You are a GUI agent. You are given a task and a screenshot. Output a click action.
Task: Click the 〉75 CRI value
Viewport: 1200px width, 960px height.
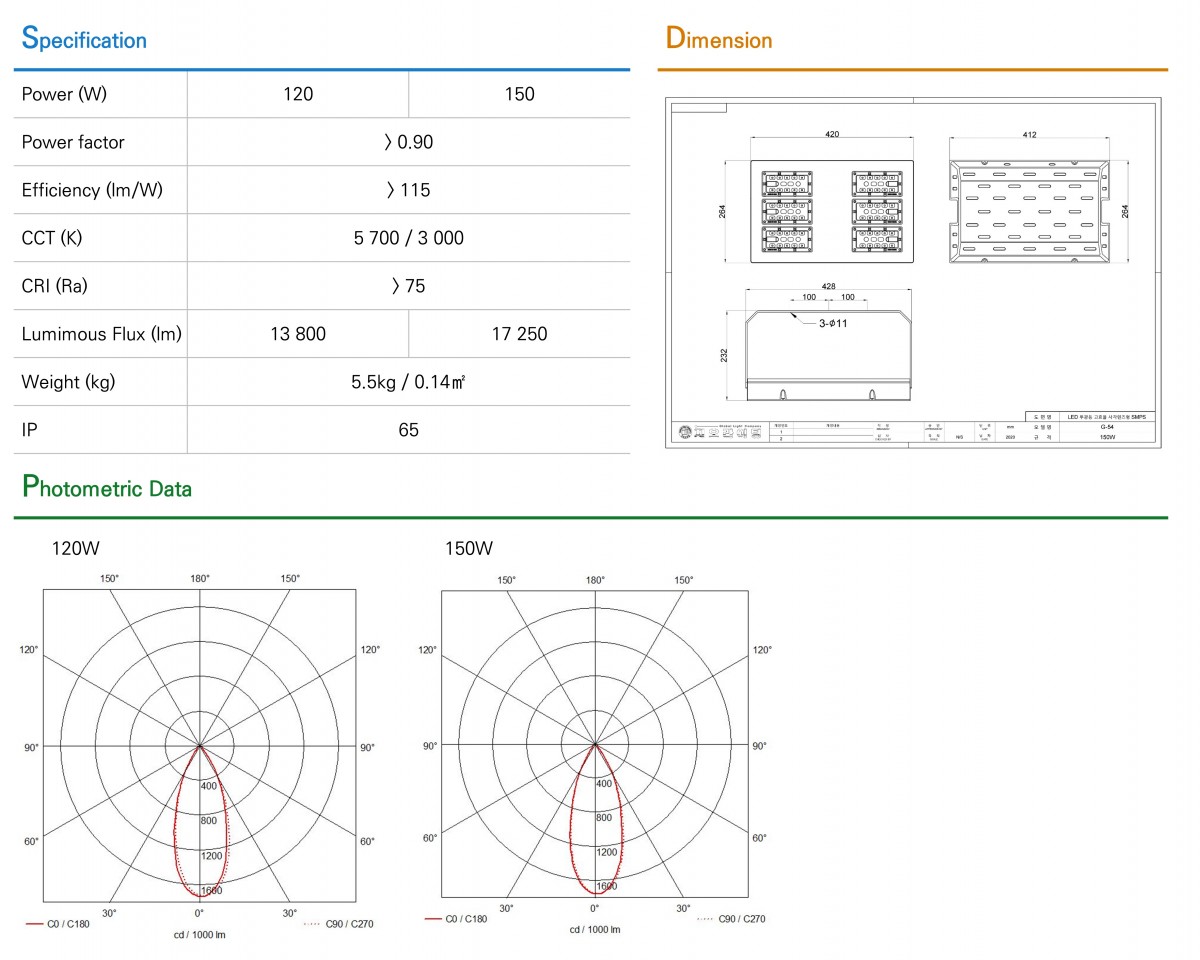point(408,286)
